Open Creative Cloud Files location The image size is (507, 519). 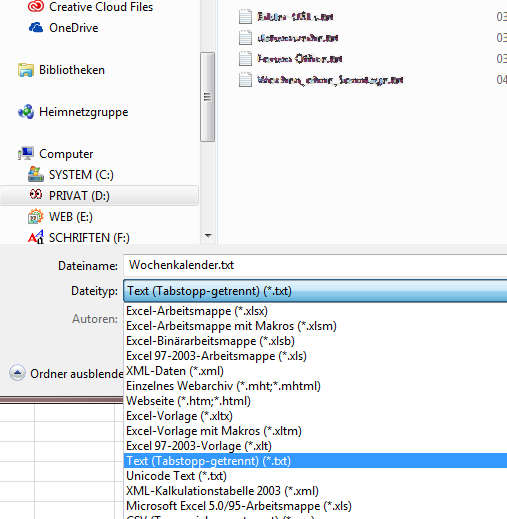click(x=101, y=7)
